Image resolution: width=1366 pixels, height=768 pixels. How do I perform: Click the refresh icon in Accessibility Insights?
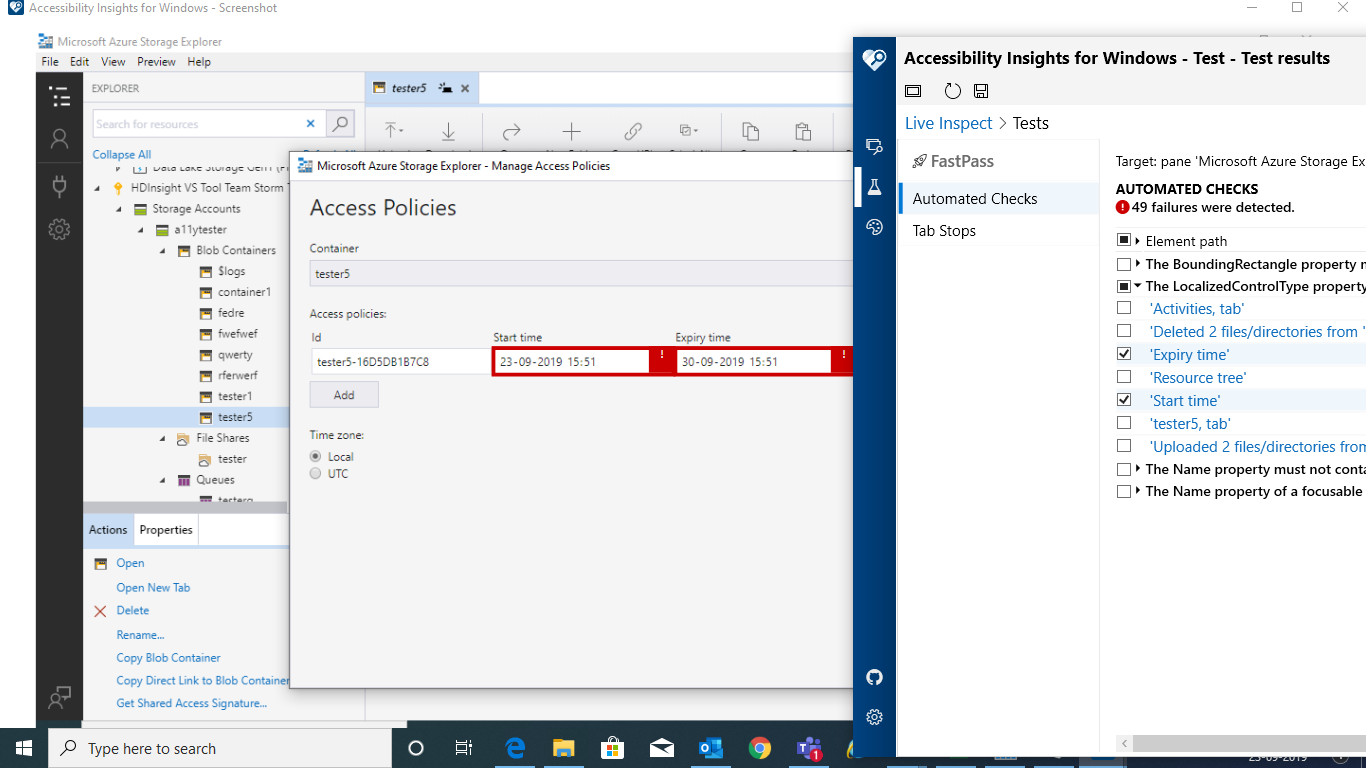point(952,90)
